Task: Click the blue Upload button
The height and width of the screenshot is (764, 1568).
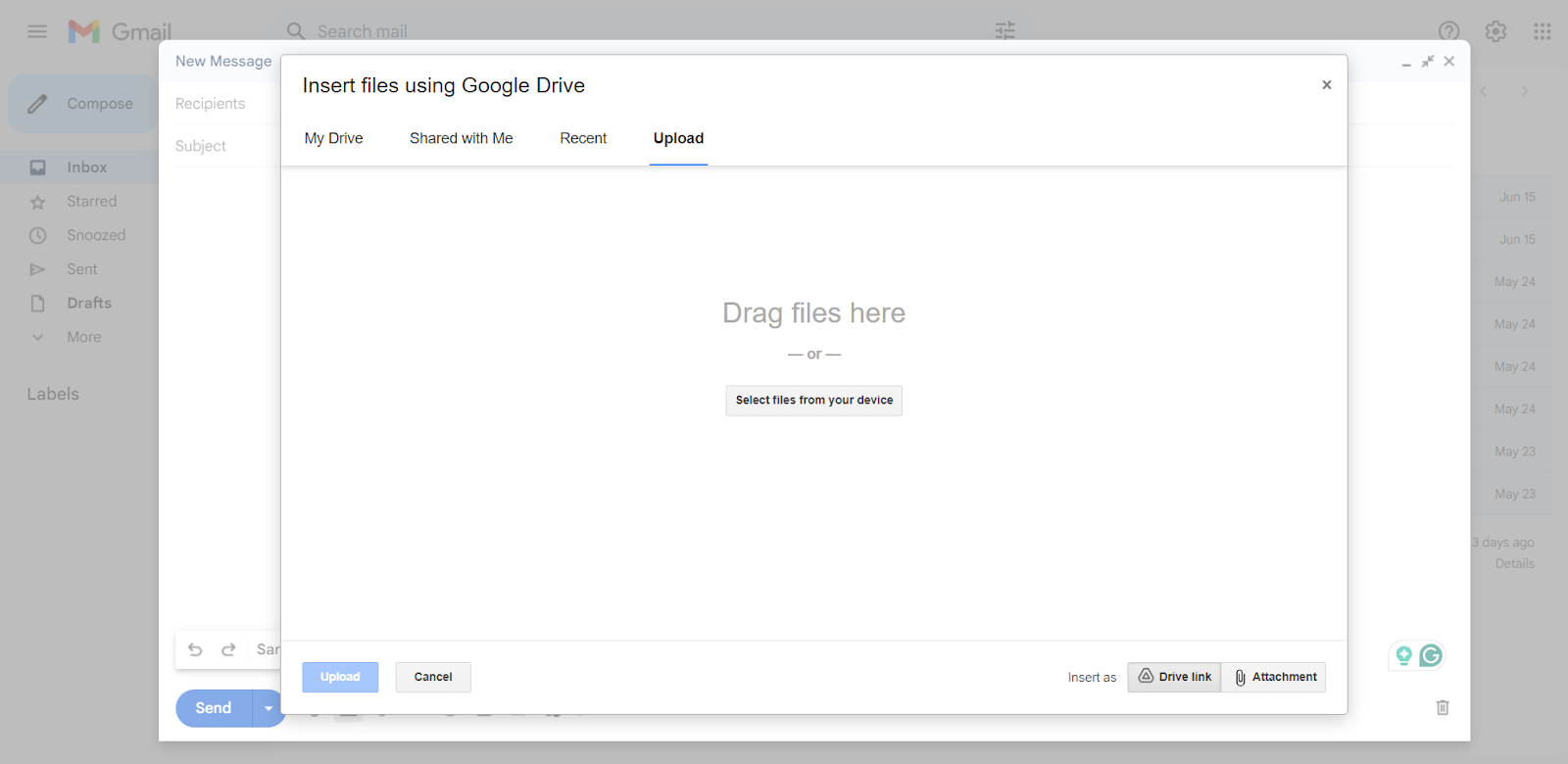Action: 340,677
